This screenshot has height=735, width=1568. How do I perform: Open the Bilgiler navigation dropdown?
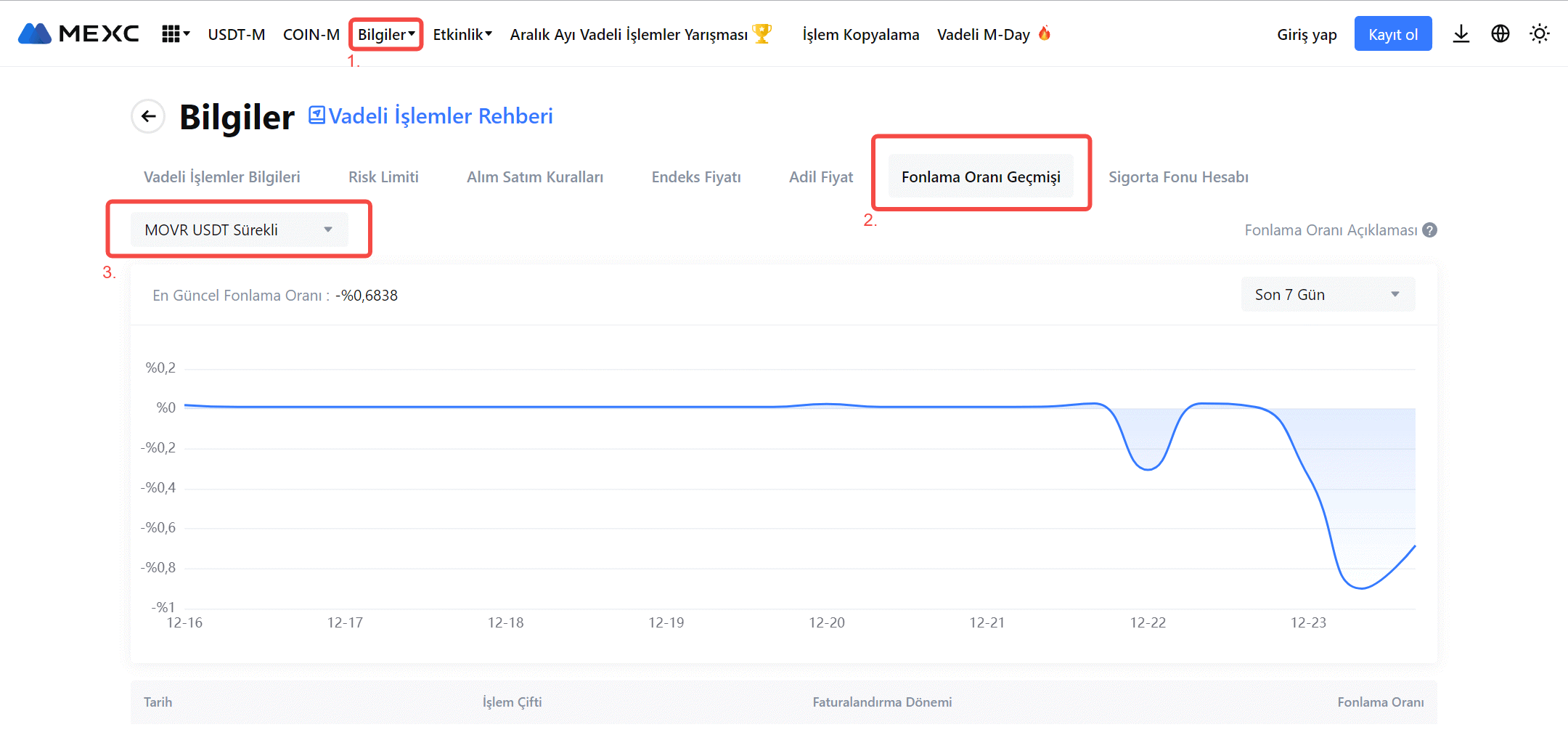385,35
